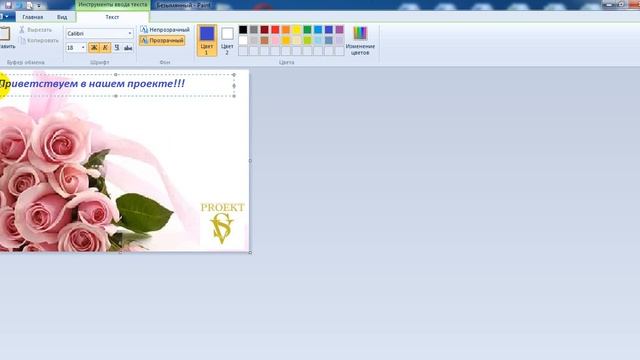Select the Цвет 1 color box
640x360 pixels.
(x=207, y=40)
